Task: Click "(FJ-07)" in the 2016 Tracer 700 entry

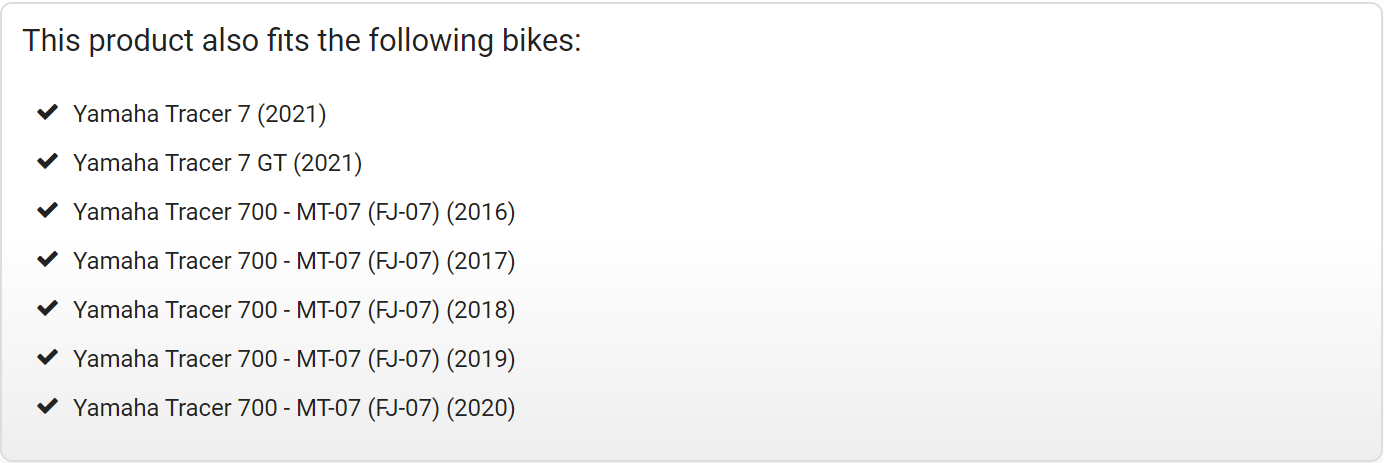Action: coord(403,212)
